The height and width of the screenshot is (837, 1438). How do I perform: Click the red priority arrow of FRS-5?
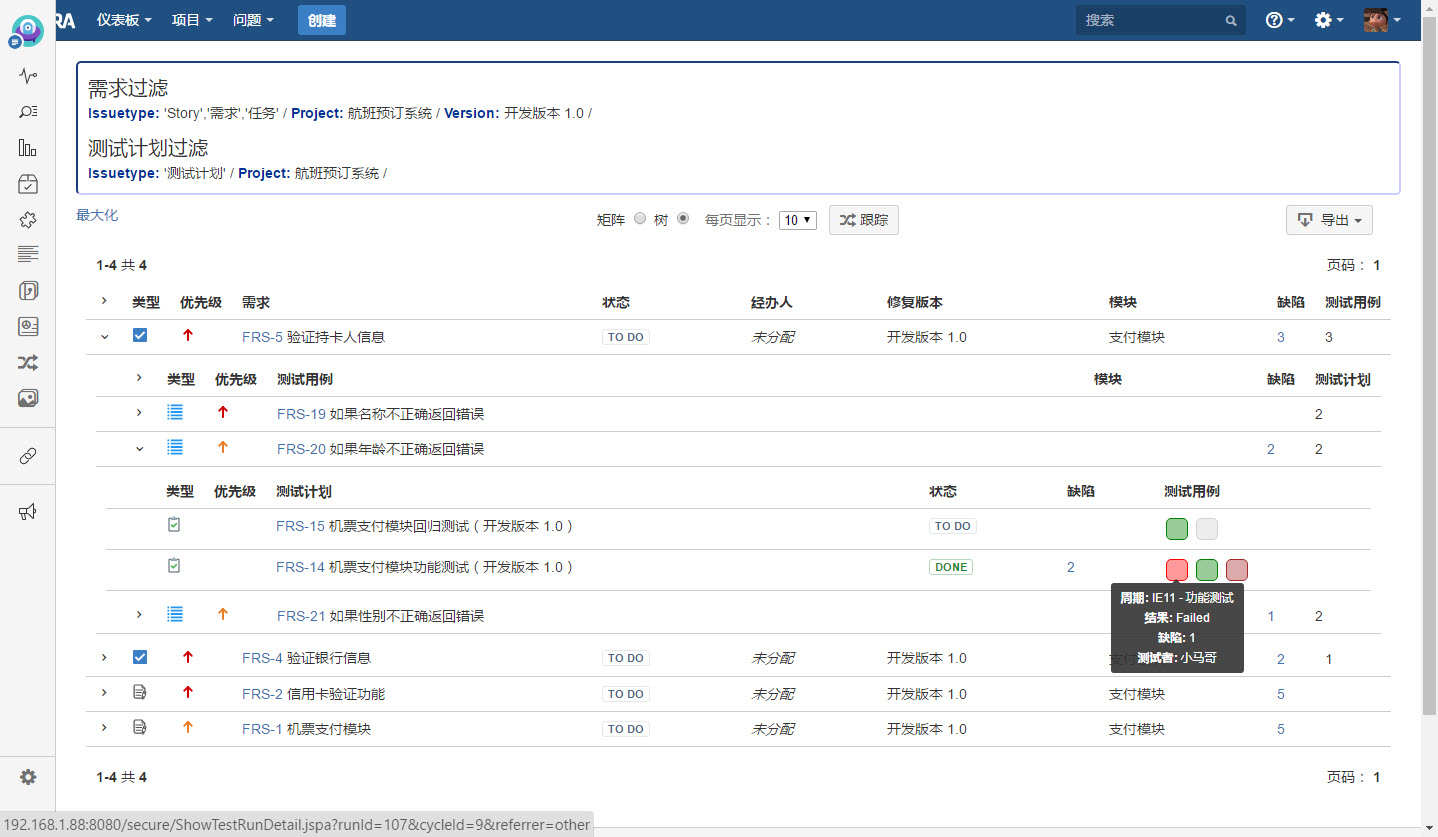[x=188, y=335]
